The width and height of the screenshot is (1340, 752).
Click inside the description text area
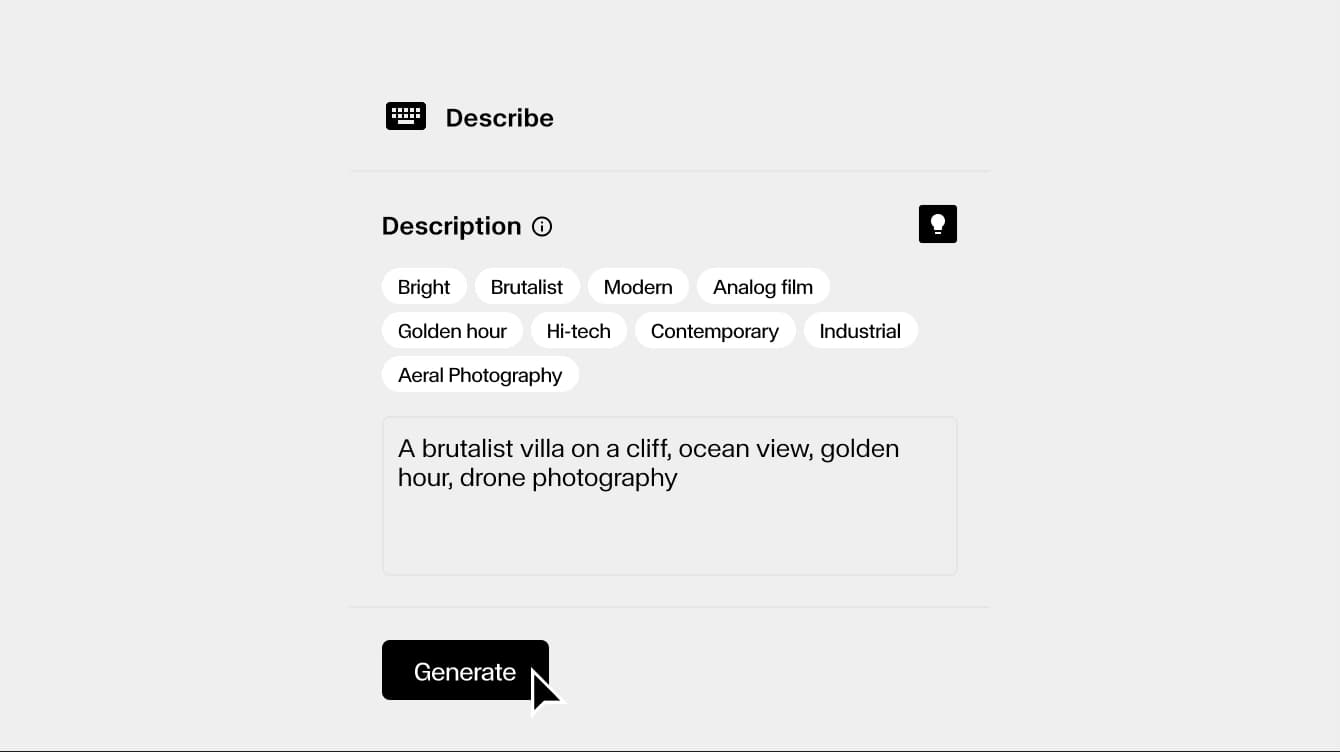click(x=669, y=496)
